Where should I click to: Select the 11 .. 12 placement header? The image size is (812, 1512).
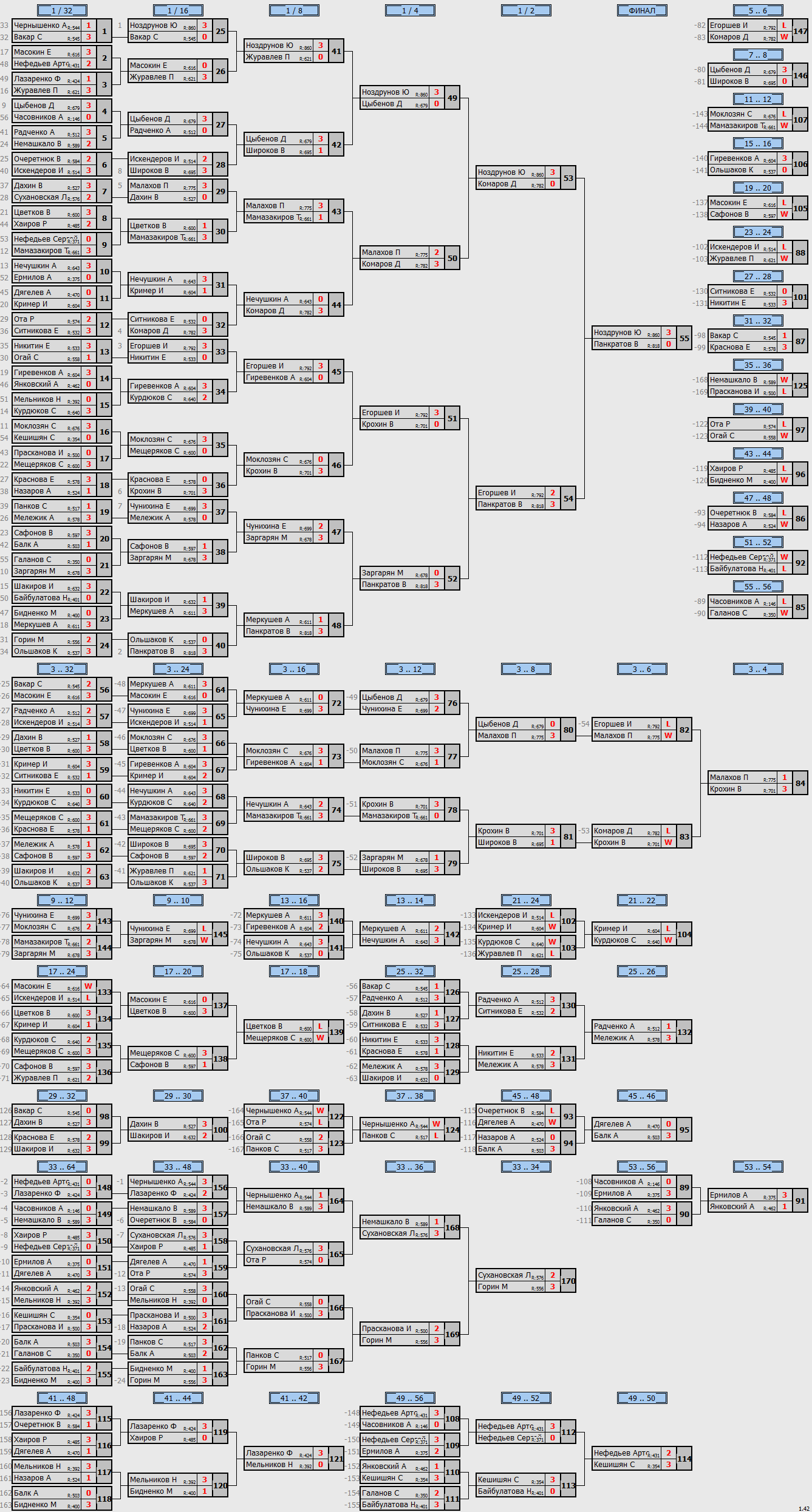[758, 99]
